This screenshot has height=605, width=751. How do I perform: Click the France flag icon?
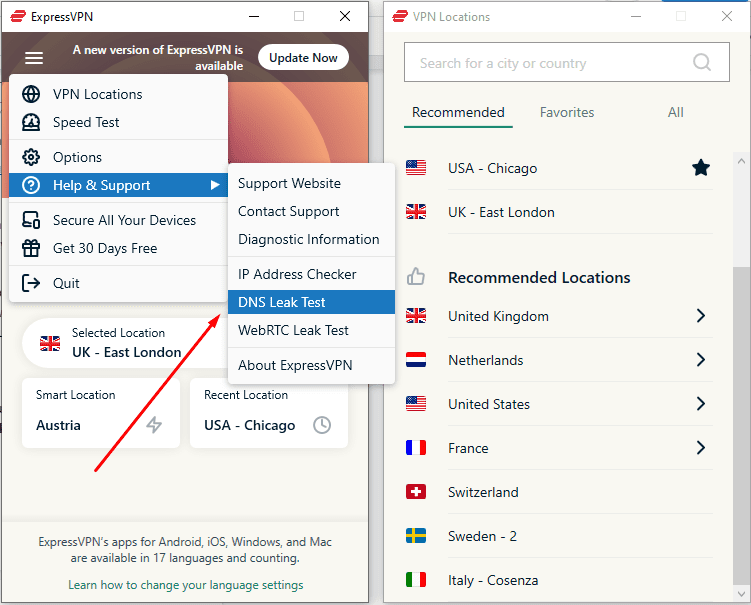tap(416, 447)
